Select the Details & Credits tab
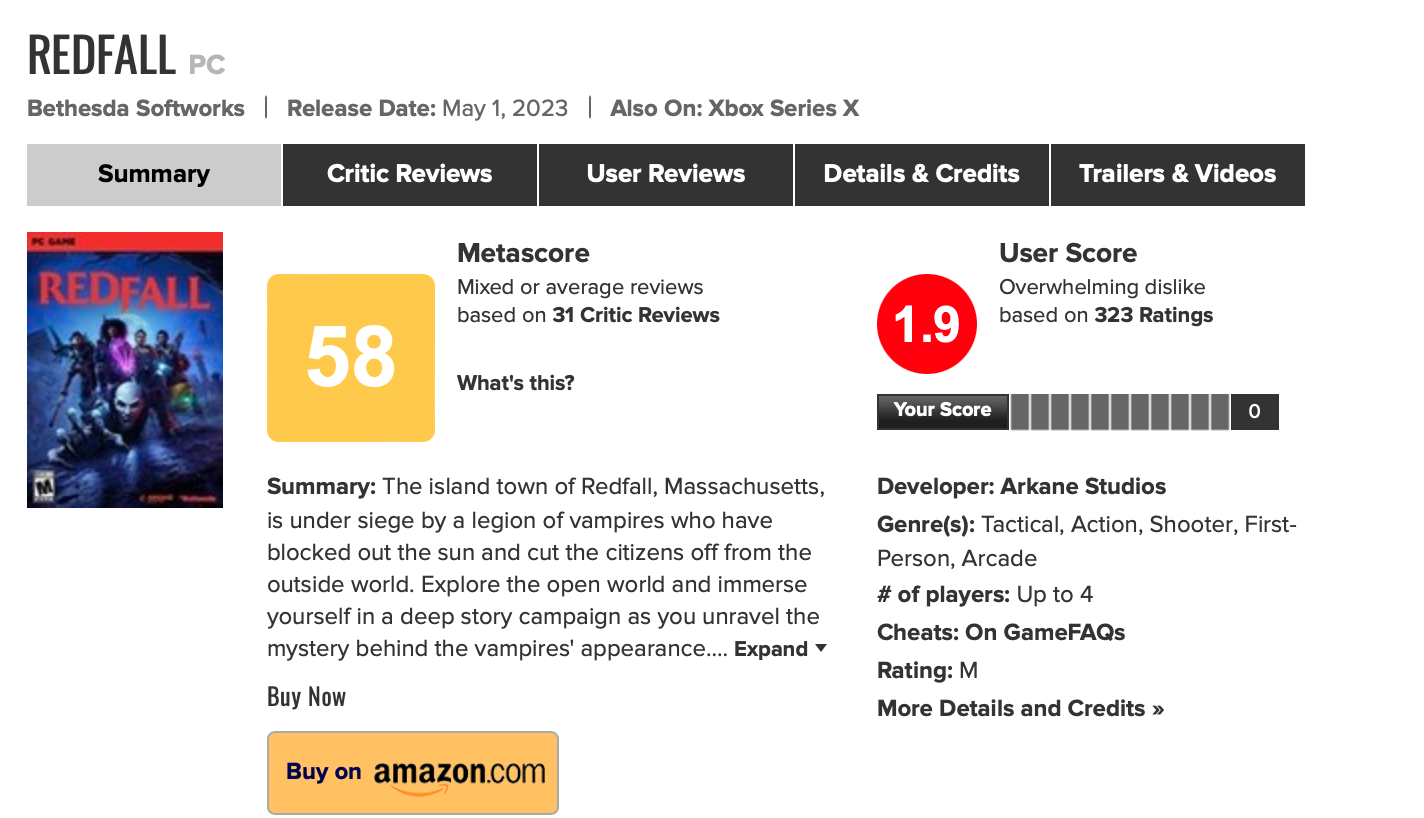The width and height of the screenshot is (1424, 818). coord(921,174)
